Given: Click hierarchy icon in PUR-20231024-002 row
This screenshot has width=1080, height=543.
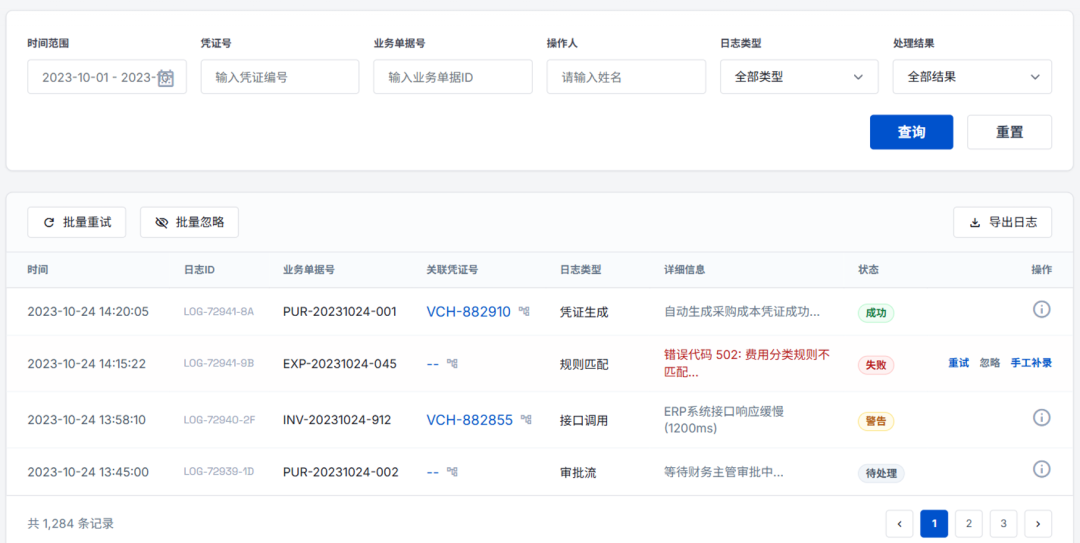Looking at the screenshot, I should coord(452,471).
